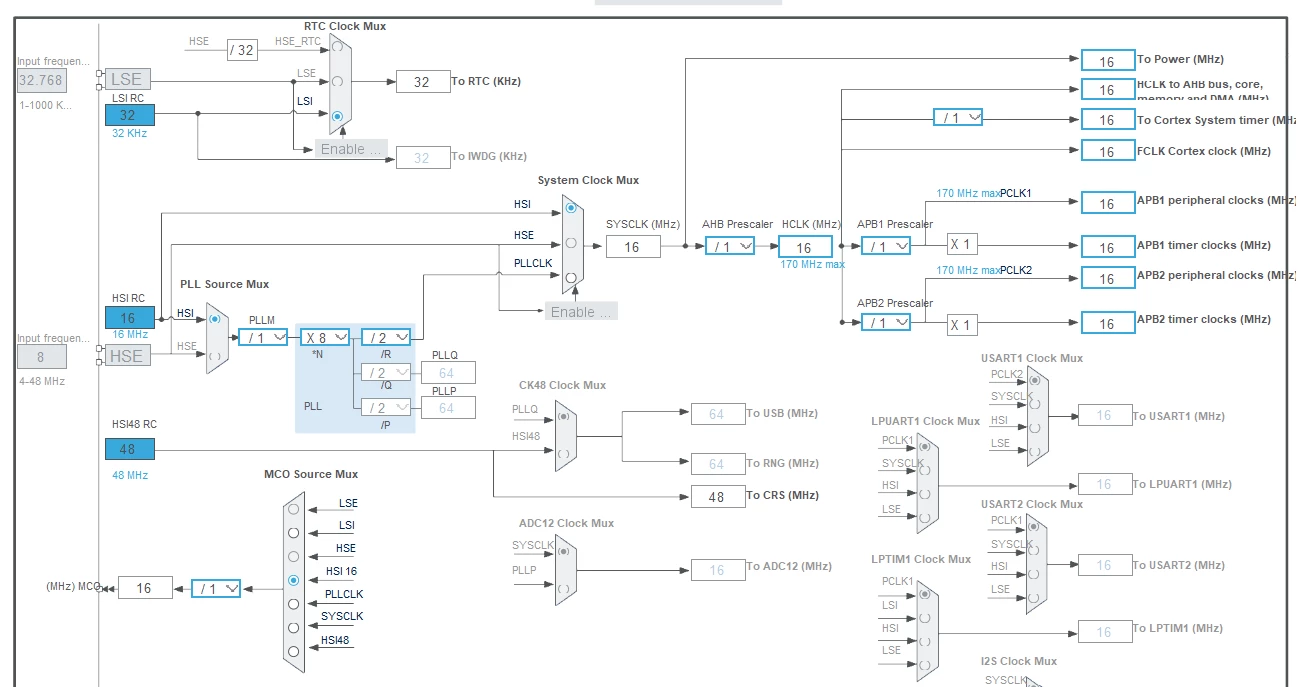Image resolution: width=1307 pixels, height=687 pixels.
Task: Click the HSI48 RC 48 block
Action: coord(128,450)
